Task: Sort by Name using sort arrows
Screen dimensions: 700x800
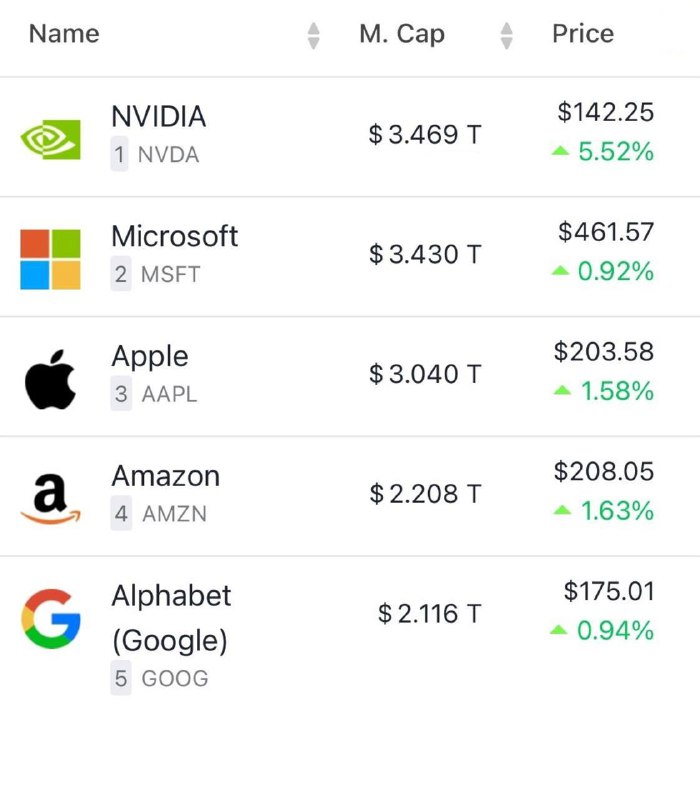Action: (314, 36)
